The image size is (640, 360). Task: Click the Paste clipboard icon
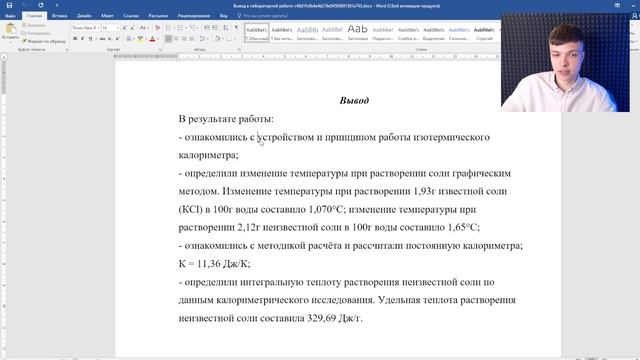(11, 28)
